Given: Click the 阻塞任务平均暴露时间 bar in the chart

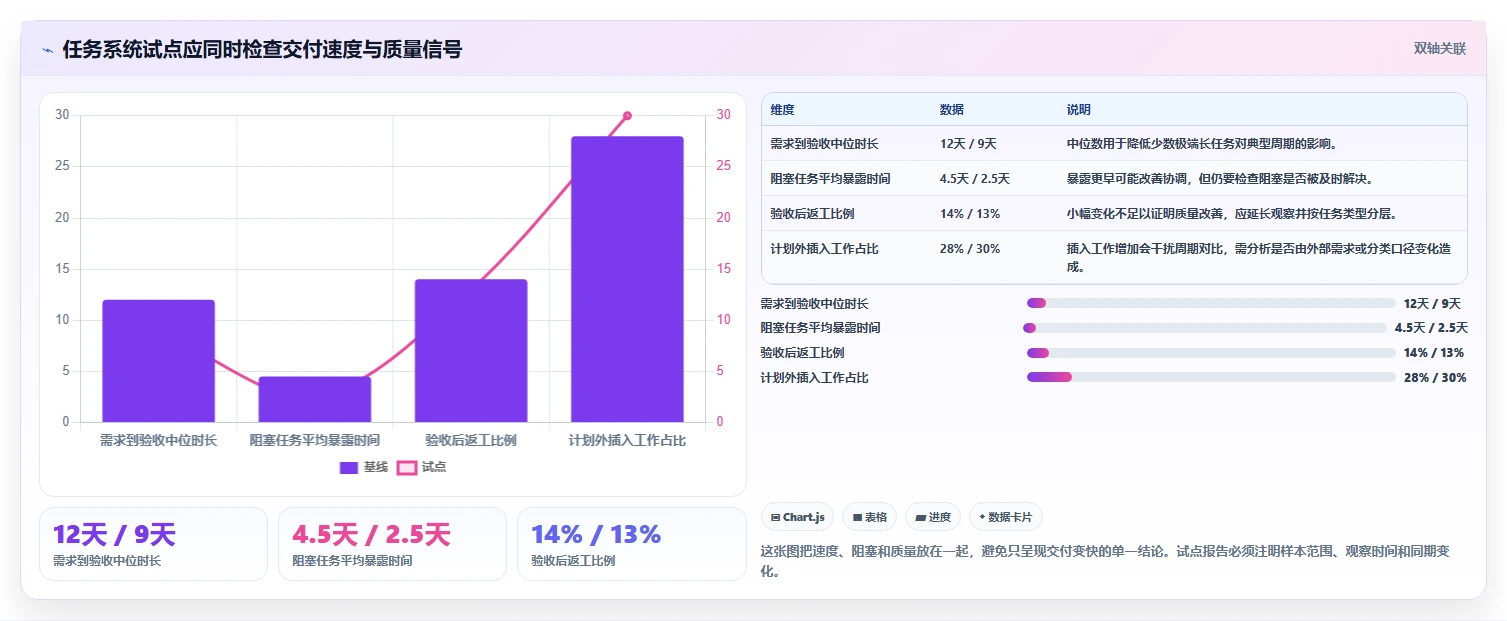Looking at the screenshot, I should 315,399.
